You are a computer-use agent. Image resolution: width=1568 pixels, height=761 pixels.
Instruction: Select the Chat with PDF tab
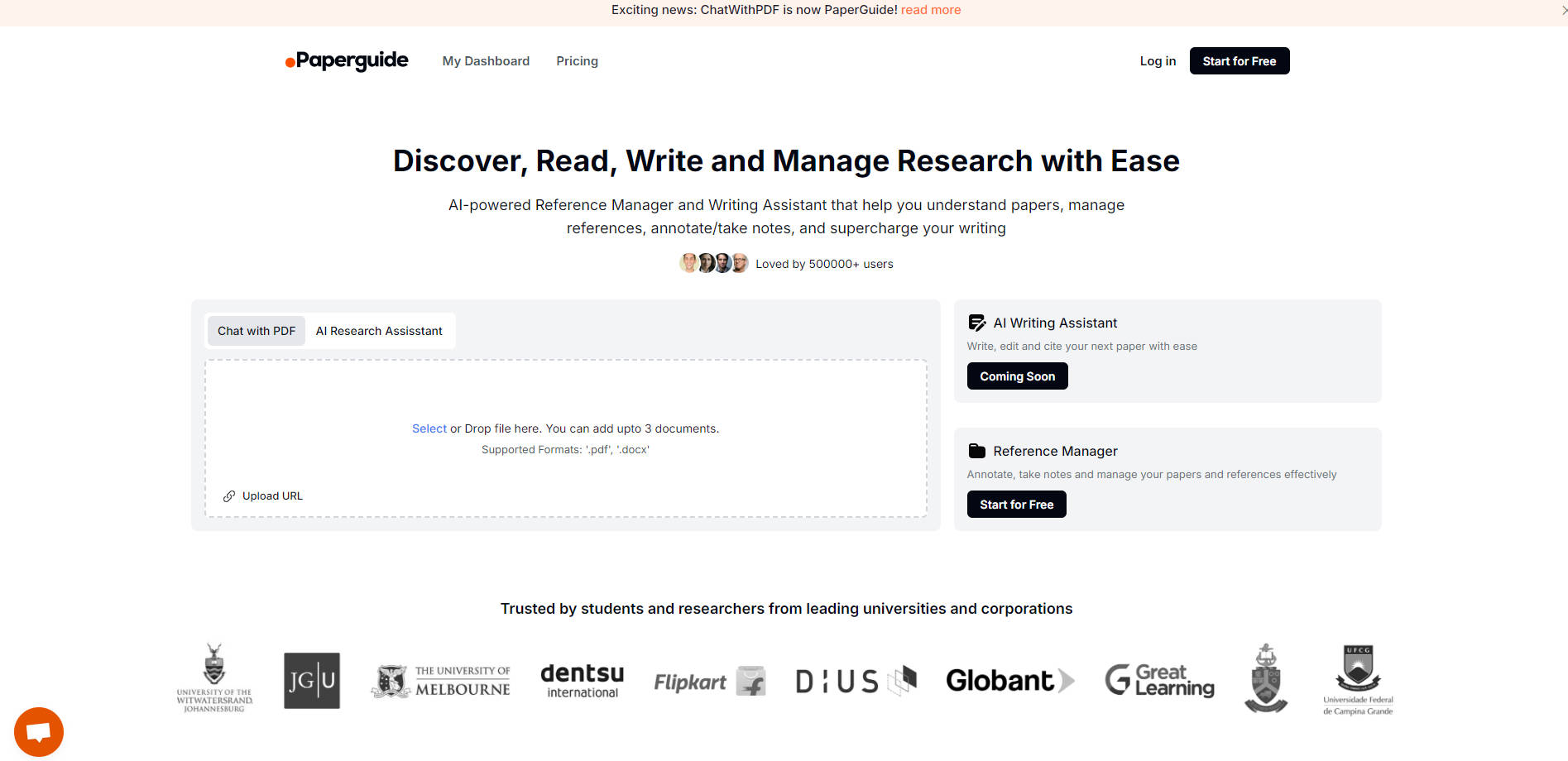(x=256, y=330)
